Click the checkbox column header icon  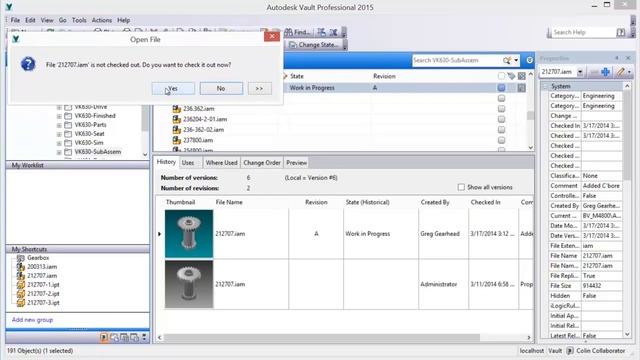tap(501, 76)
